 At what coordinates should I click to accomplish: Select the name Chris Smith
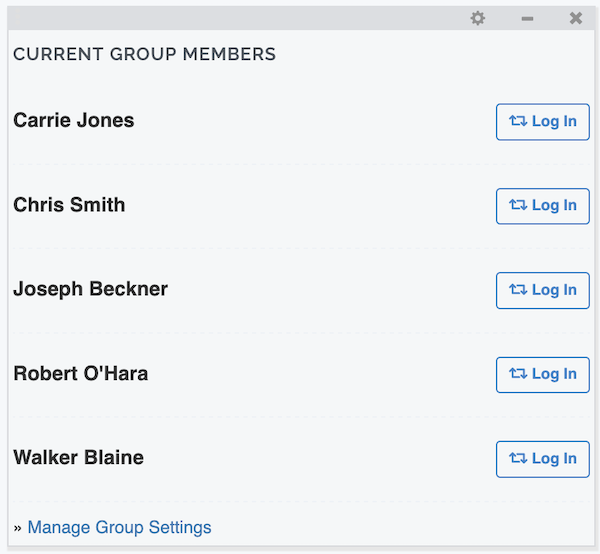pyautogui.click(x=69, y=205)
